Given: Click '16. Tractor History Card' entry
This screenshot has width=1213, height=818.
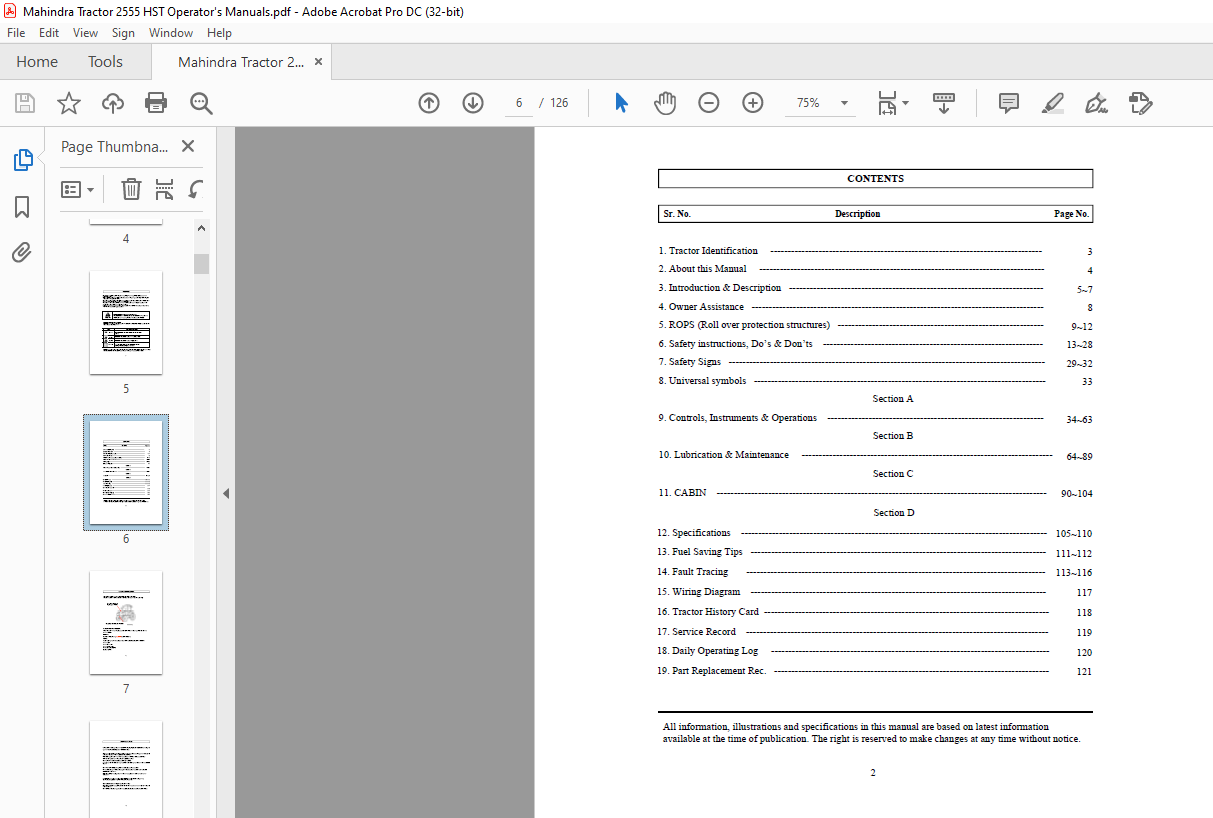Looking at the screenshot, I should [708, 612].
